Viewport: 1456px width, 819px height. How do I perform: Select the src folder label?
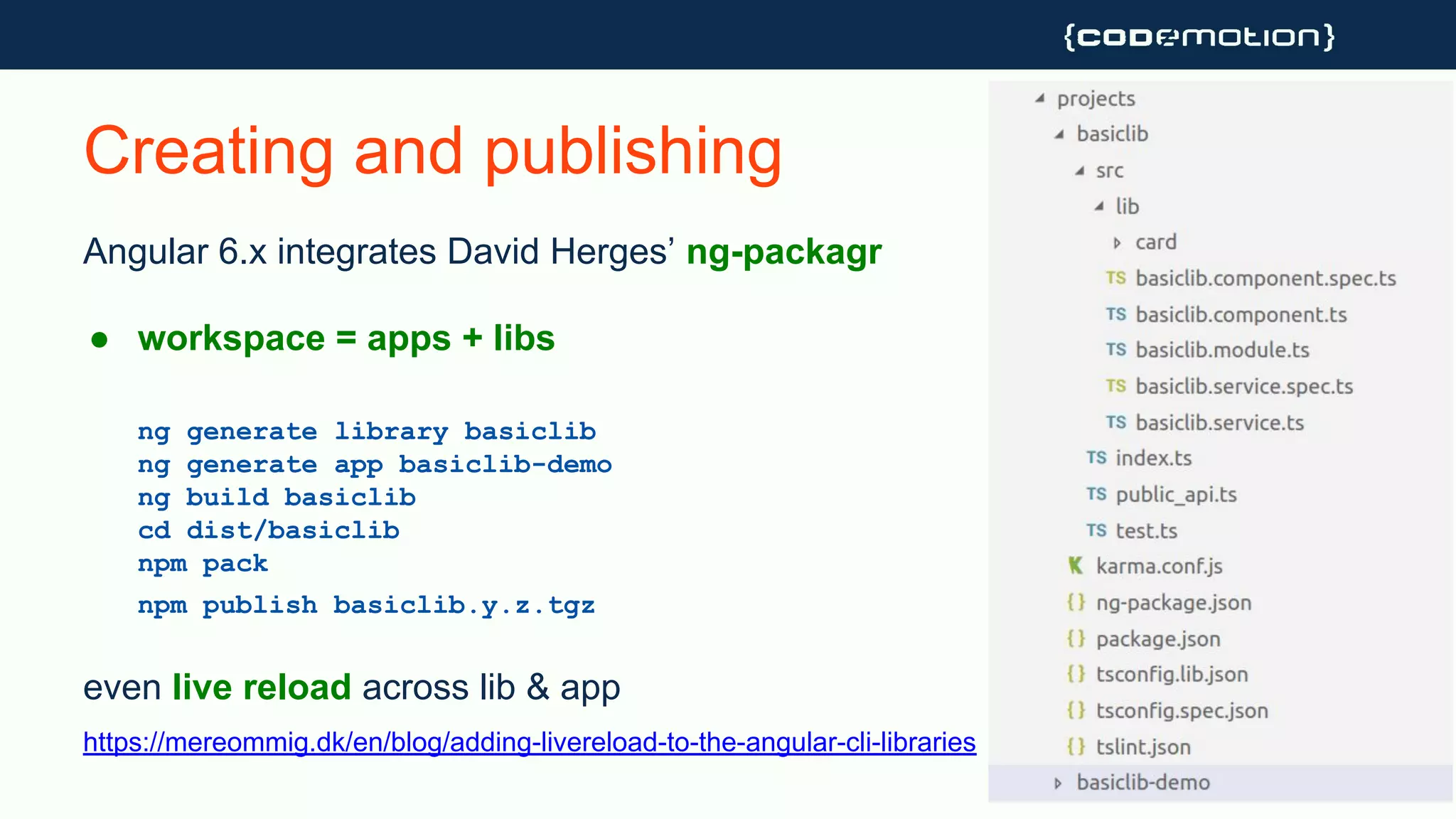click(x=1110, y=171)
